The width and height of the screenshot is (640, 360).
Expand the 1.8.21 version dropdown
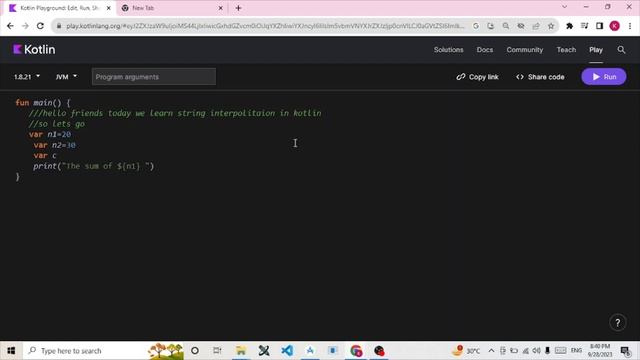[27, 77]
